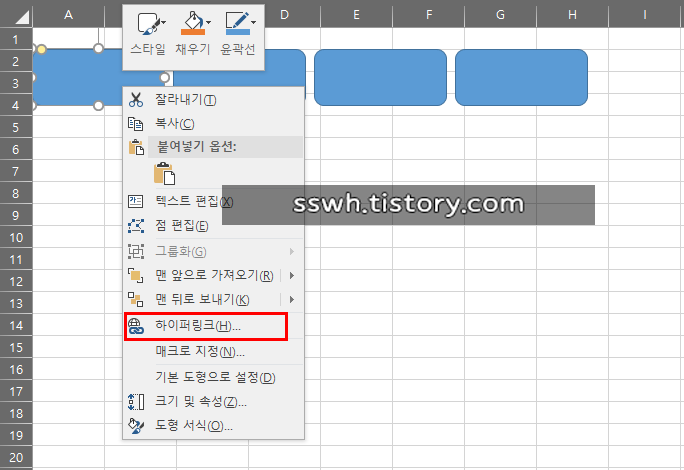The image size is (684, 470).
Task: Choose 맨 앞으로 가져오기(R)
Action: pyautogui.click(x=214, y=275)
